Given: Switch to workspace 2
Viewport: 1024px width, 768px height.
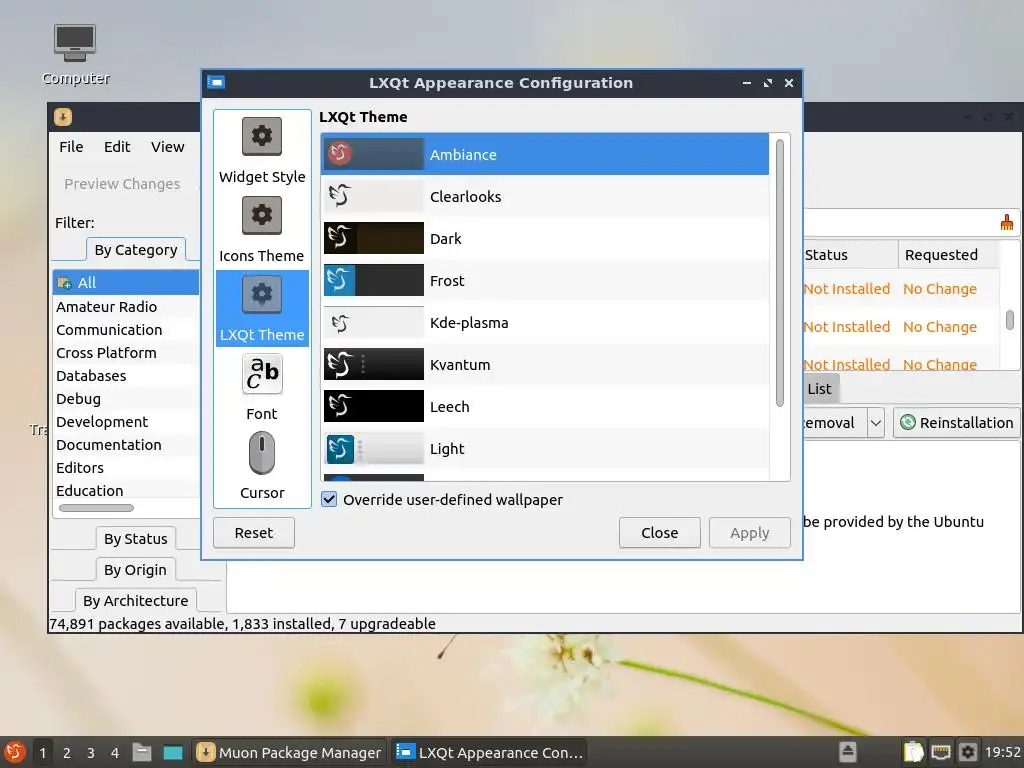Looking at the screenshot, I should [67, 752].
